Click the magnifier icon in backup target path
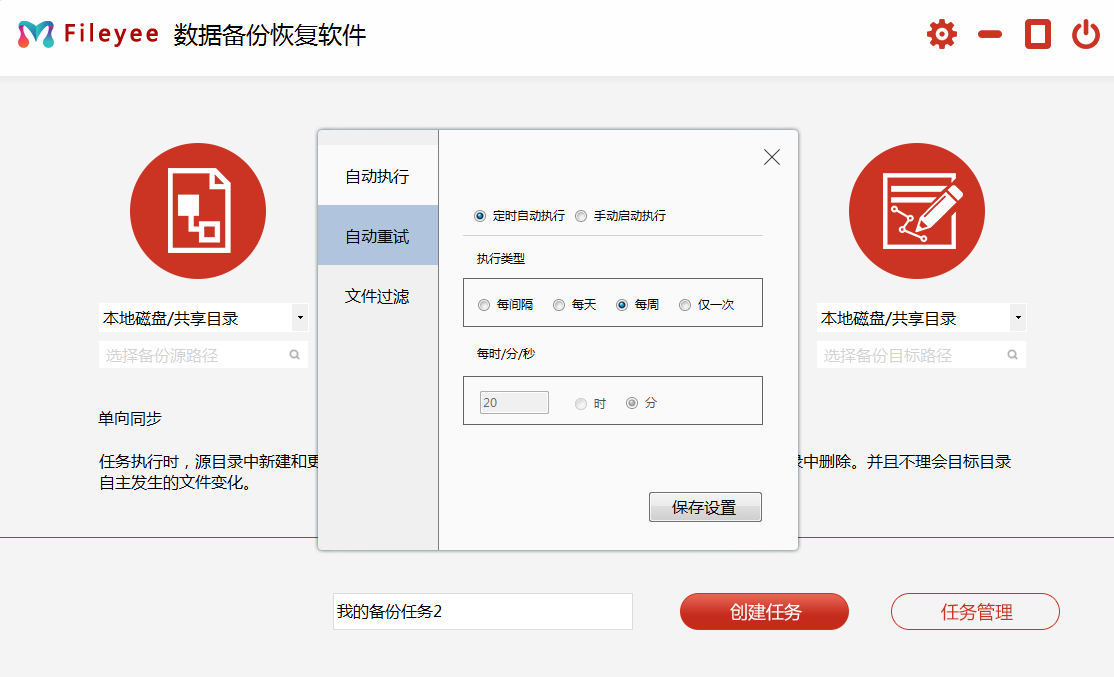Viewport: 1114px width, 677px height. 1012,354
